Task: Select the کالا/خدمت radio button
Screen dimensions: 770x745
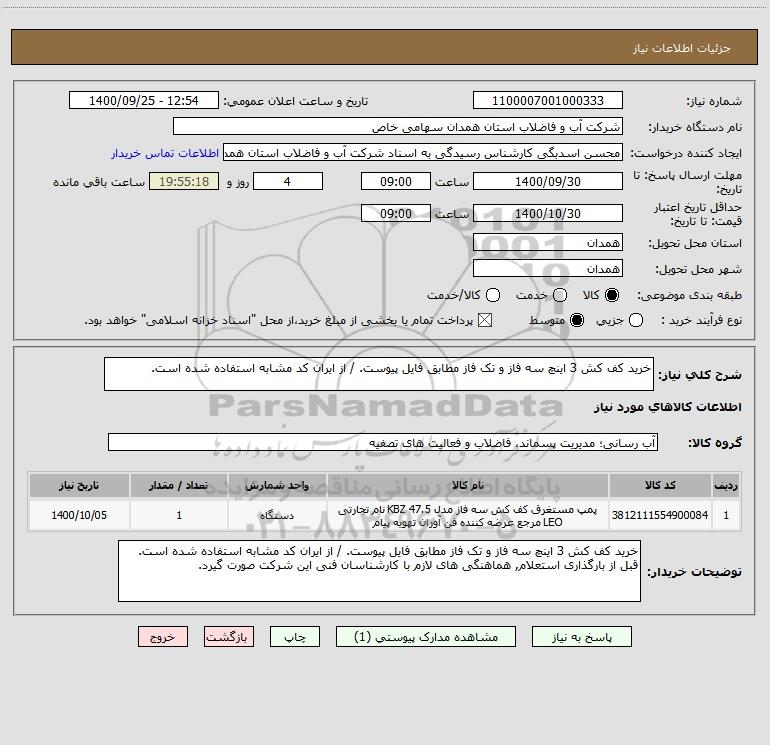Action: coord(493,295)
